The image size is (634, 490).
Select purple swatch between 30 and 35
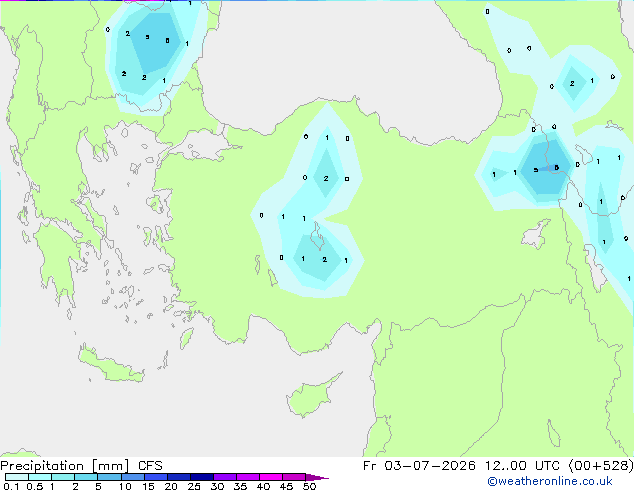pos(224,477)
